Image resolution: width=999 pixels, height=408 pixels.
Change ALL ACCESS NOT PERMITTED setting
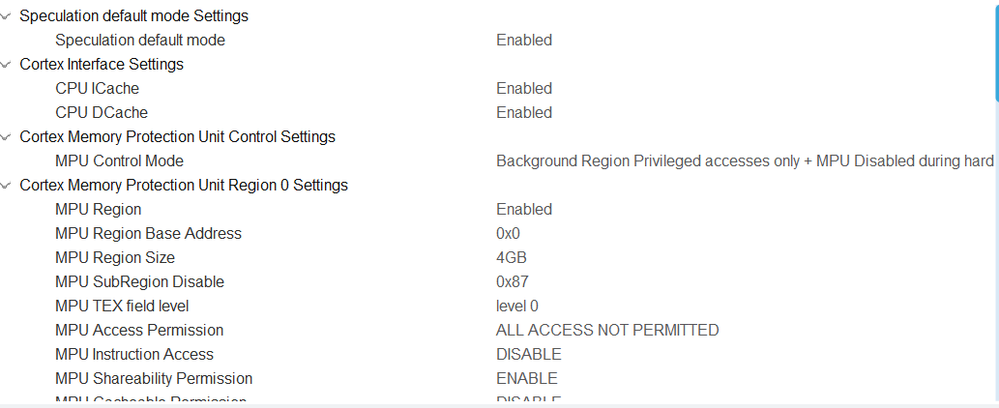pos(607,330)
